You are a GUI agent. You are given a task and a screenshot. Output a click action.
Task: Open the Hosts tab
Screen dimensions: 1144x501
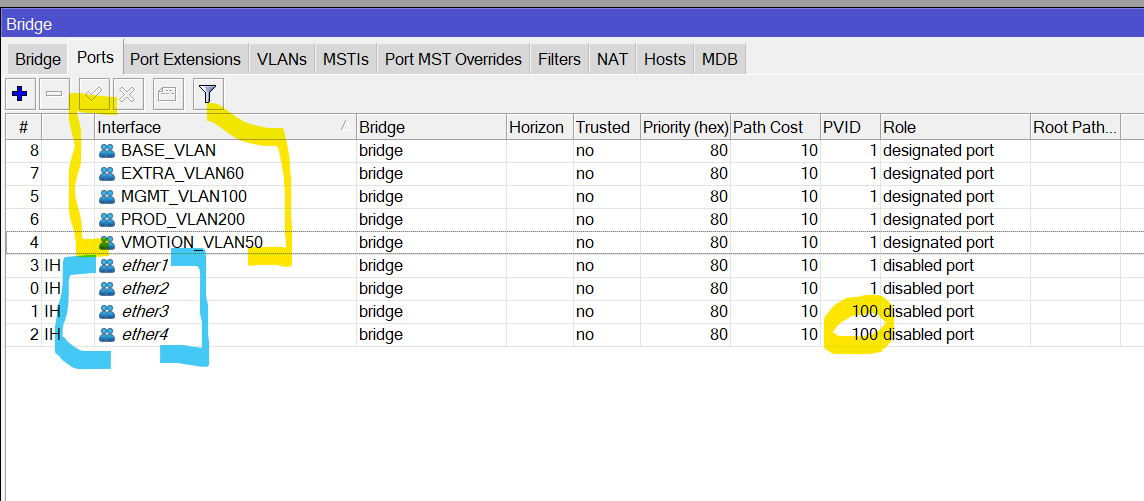(x=665, y=59)
